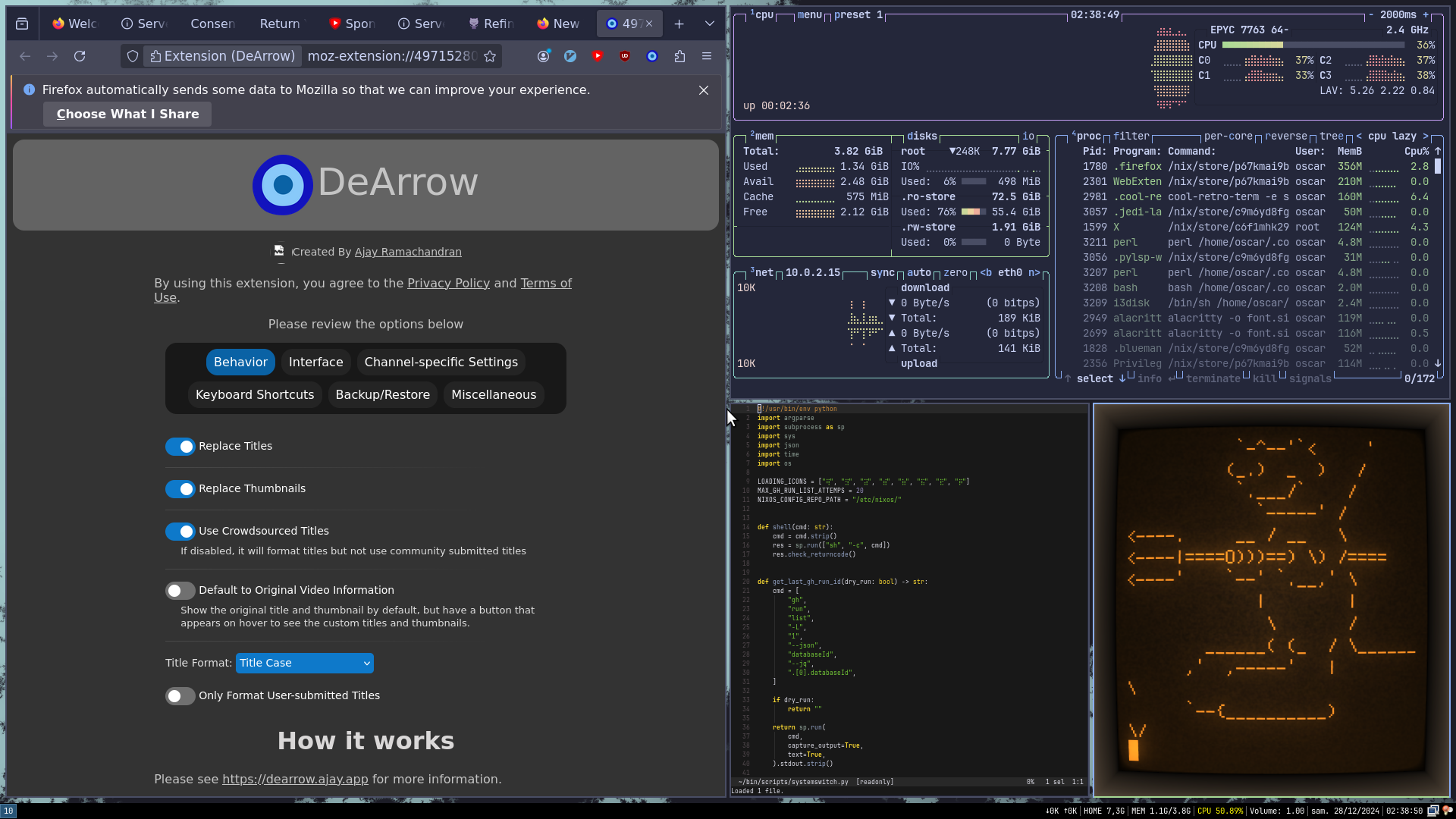
Task: Click the info icon in the notification bar
Action: [29, 89]
